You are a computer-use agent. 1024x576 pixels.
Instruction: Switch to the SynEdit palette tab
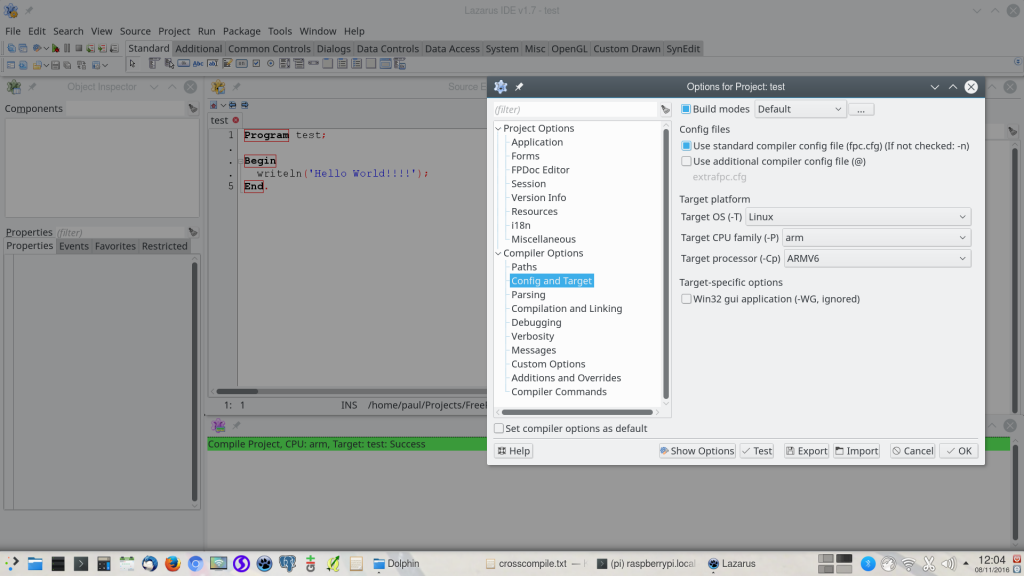682,48
